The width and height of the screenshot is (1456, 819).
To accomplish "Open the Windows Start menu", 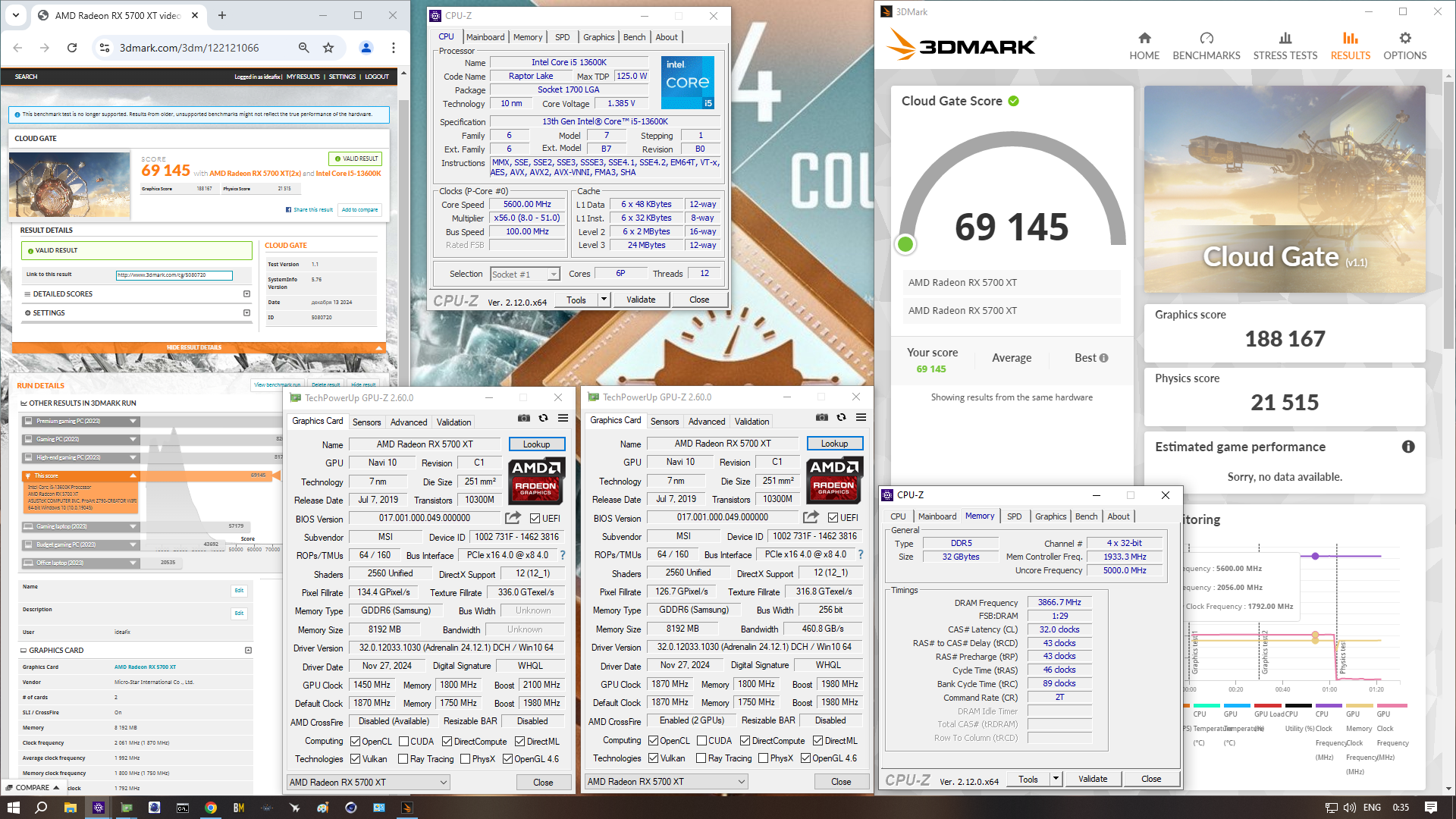I will (x=14, y=808).
